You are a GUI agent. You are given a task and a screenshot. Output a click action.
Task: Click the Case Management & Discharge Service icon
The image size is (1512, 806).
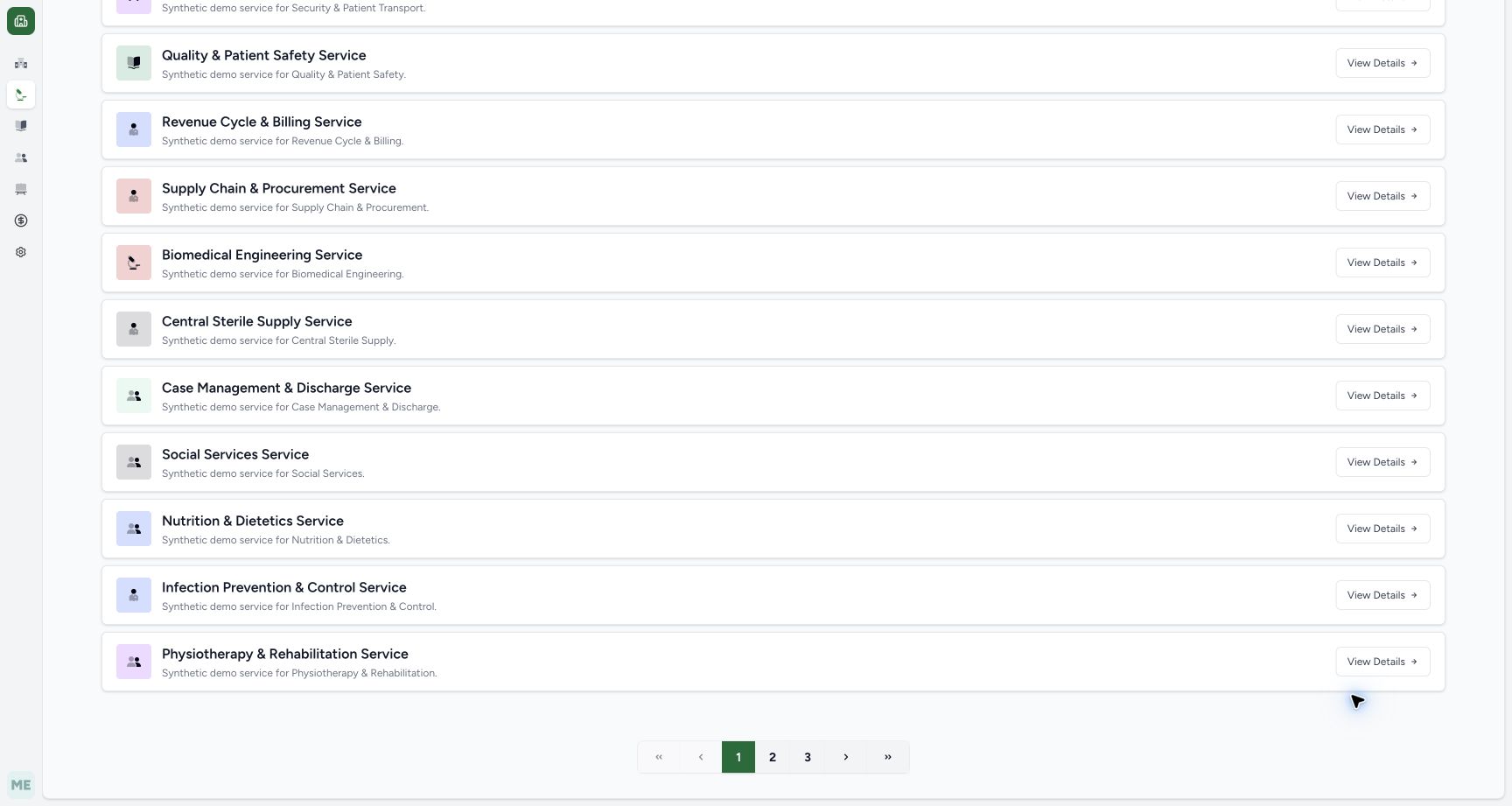click(x=134, y=396)
